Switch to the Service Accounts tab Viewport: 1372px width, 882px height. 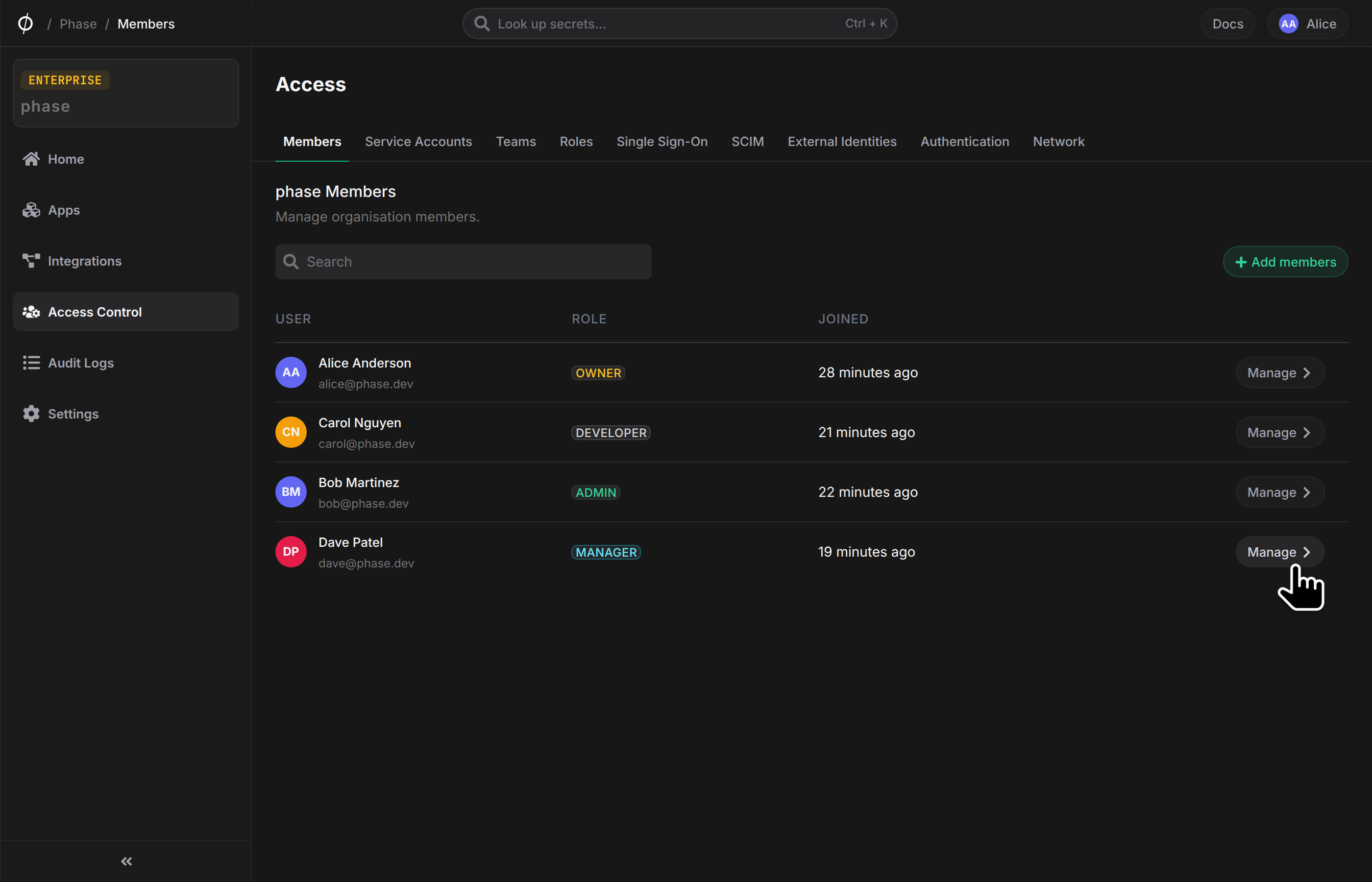point(418,142)
